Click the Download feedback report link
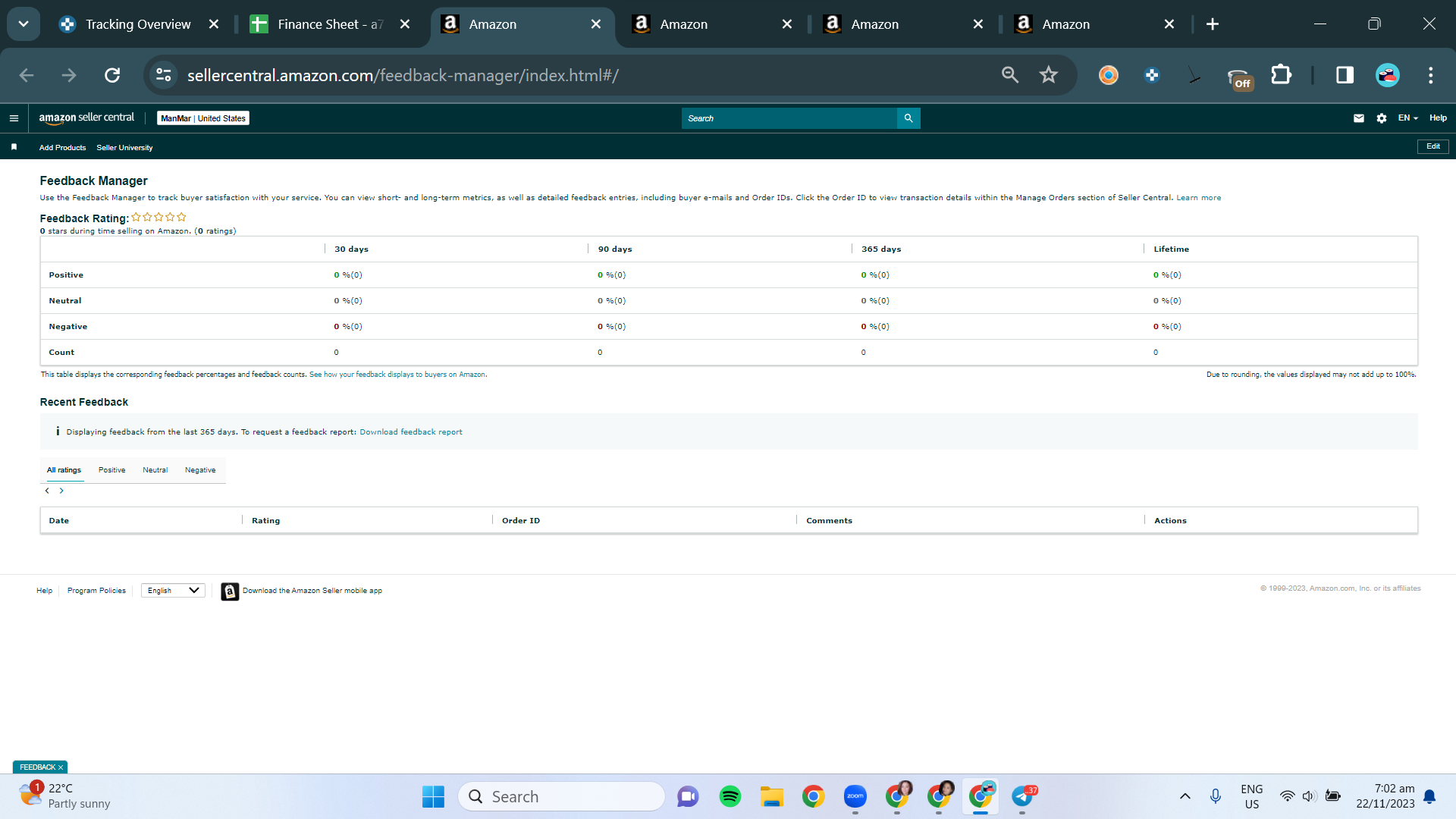The image size is (1456, 819). click(411, 432)
